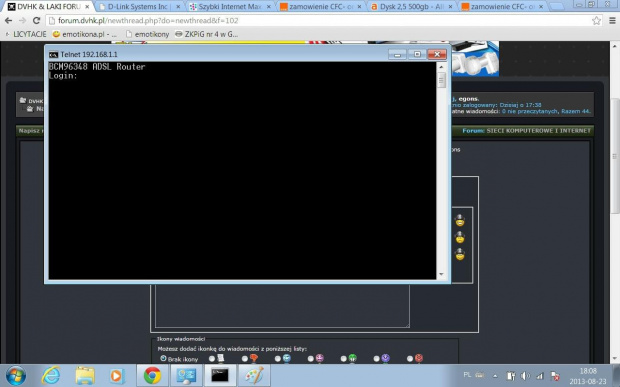Open the emotikony bookmark

[147, 34]
